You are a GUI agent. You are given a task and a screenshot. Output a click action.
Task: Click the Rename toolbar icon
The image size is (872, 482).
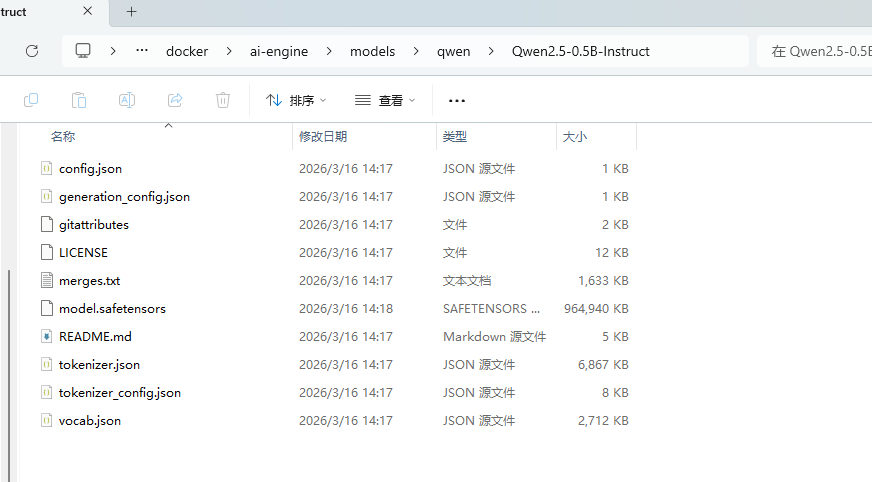127,100
